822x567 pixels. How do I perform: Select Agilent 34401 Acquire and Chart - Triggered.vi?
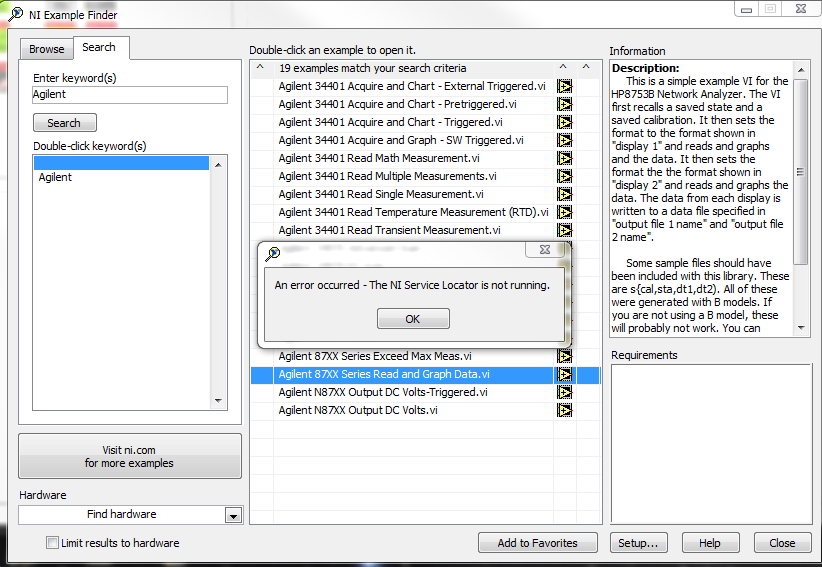(390, 122)
